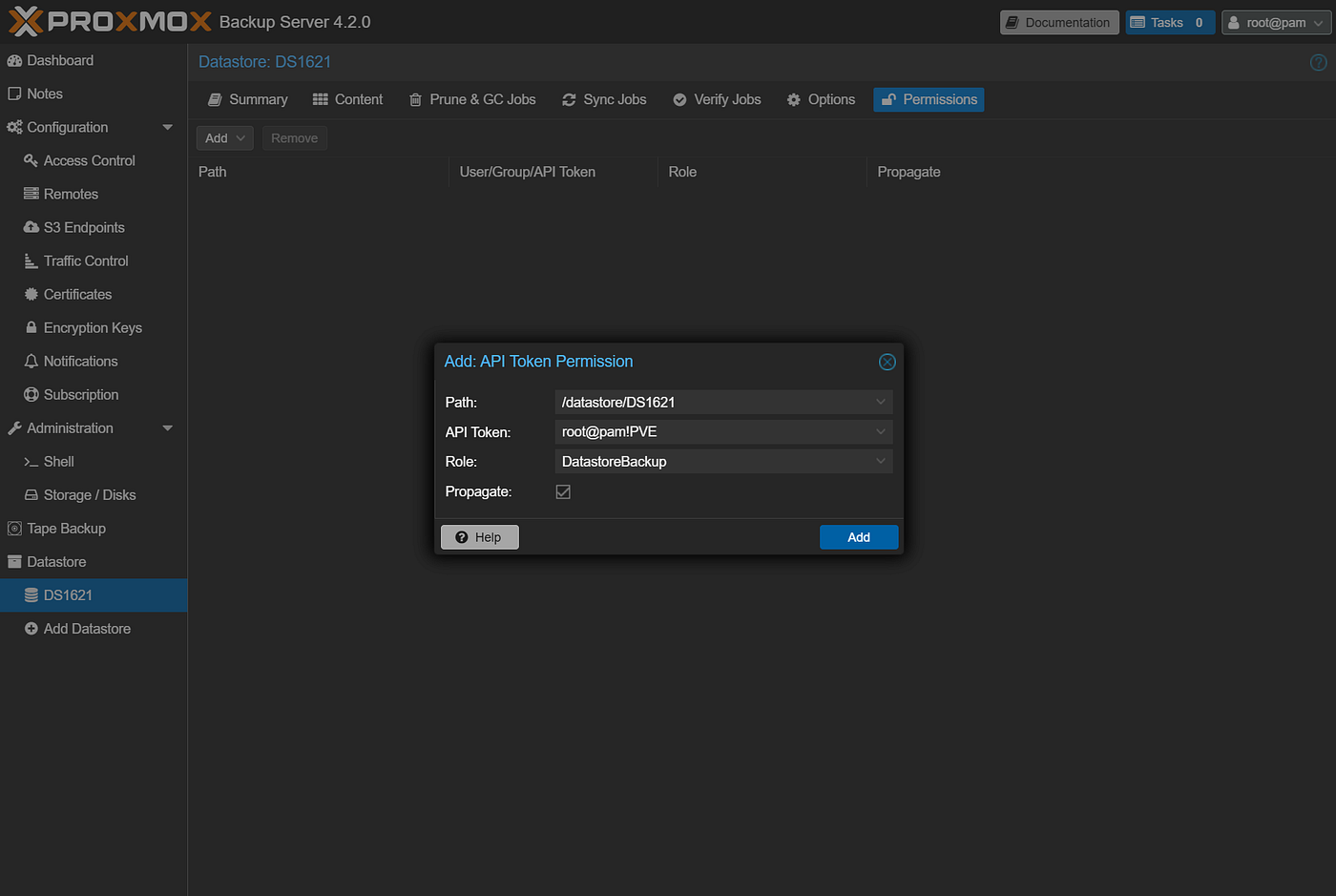Sort by the Role column header

pos(762,172)
